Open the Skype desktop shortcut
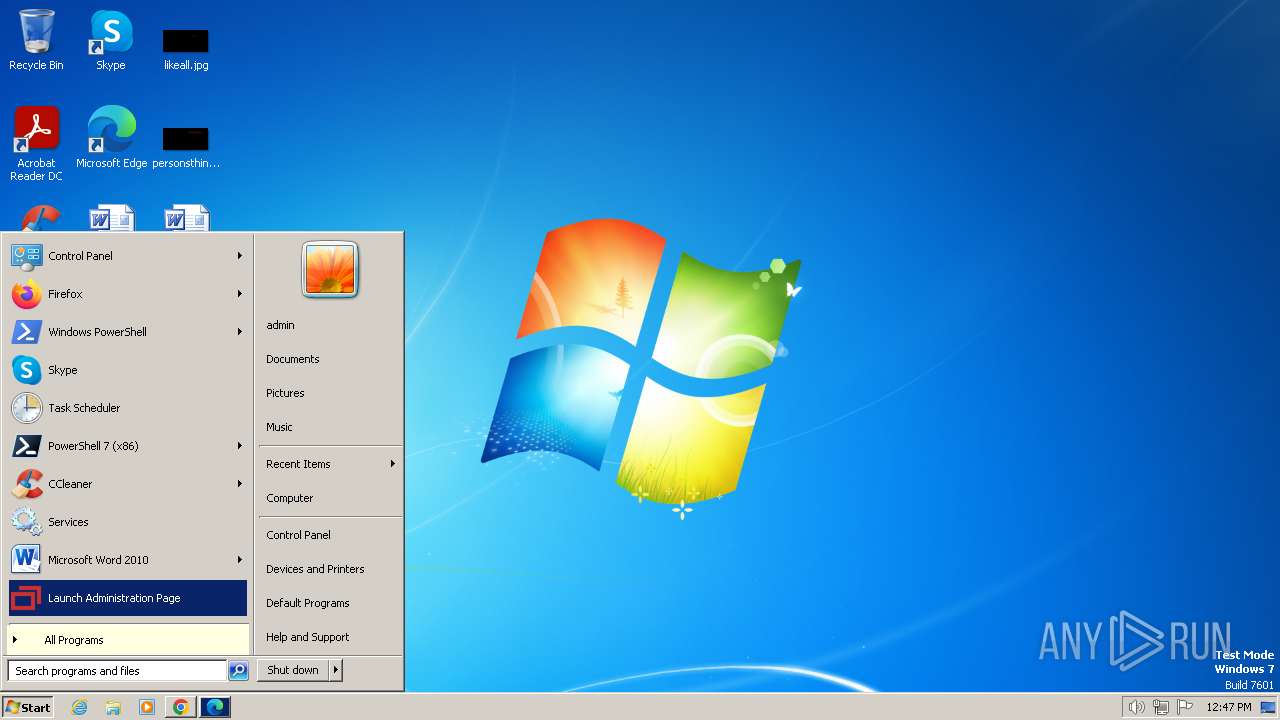Viewport: 1280px width, 720px height. (110, 40)
